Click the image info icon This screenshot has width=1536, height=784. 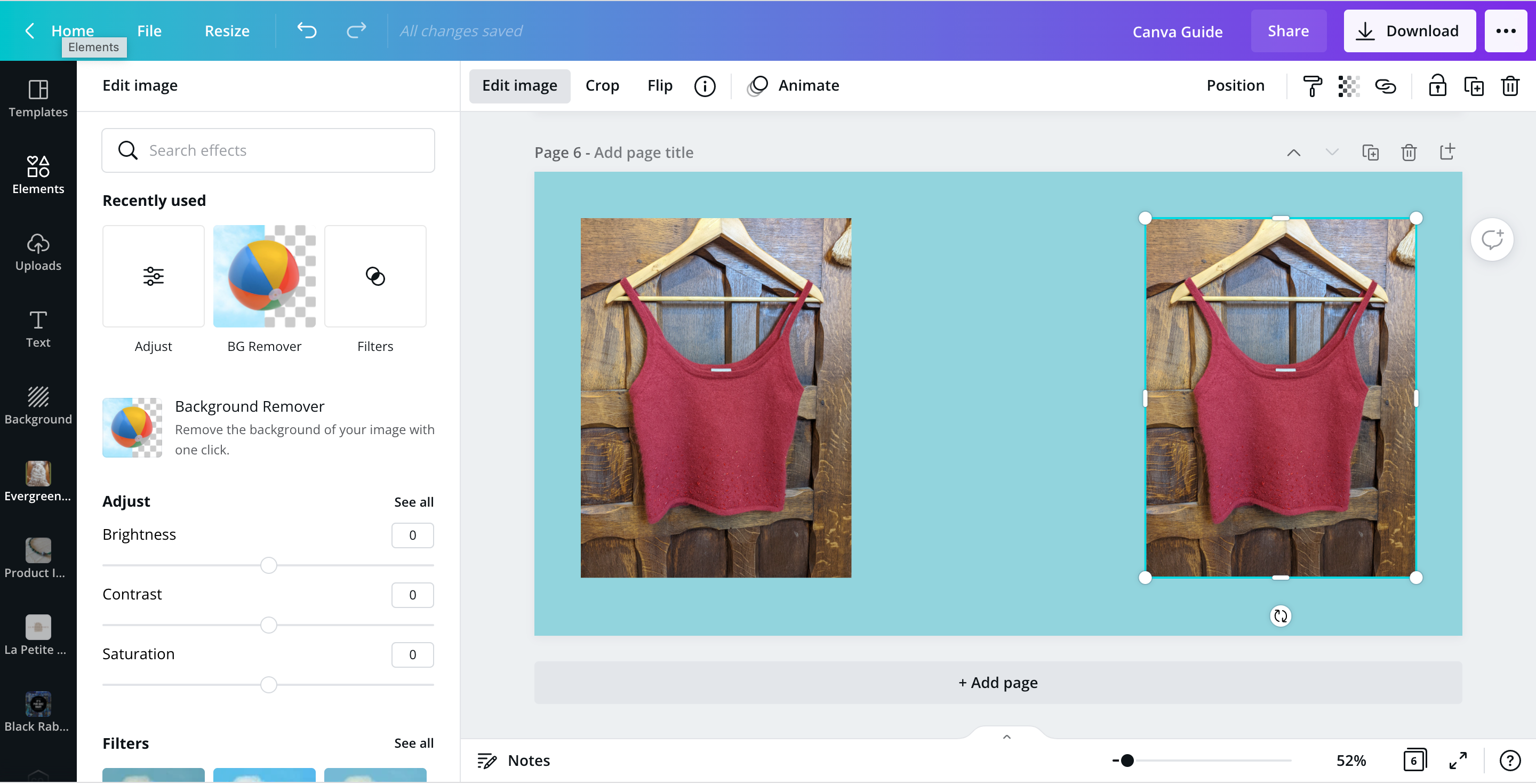click(x=704, y=86)
